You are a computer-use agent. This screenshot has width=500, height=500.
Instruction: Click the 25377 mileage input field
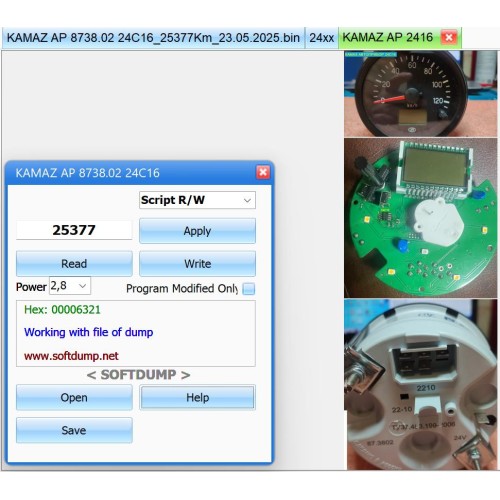pos(74,230)
